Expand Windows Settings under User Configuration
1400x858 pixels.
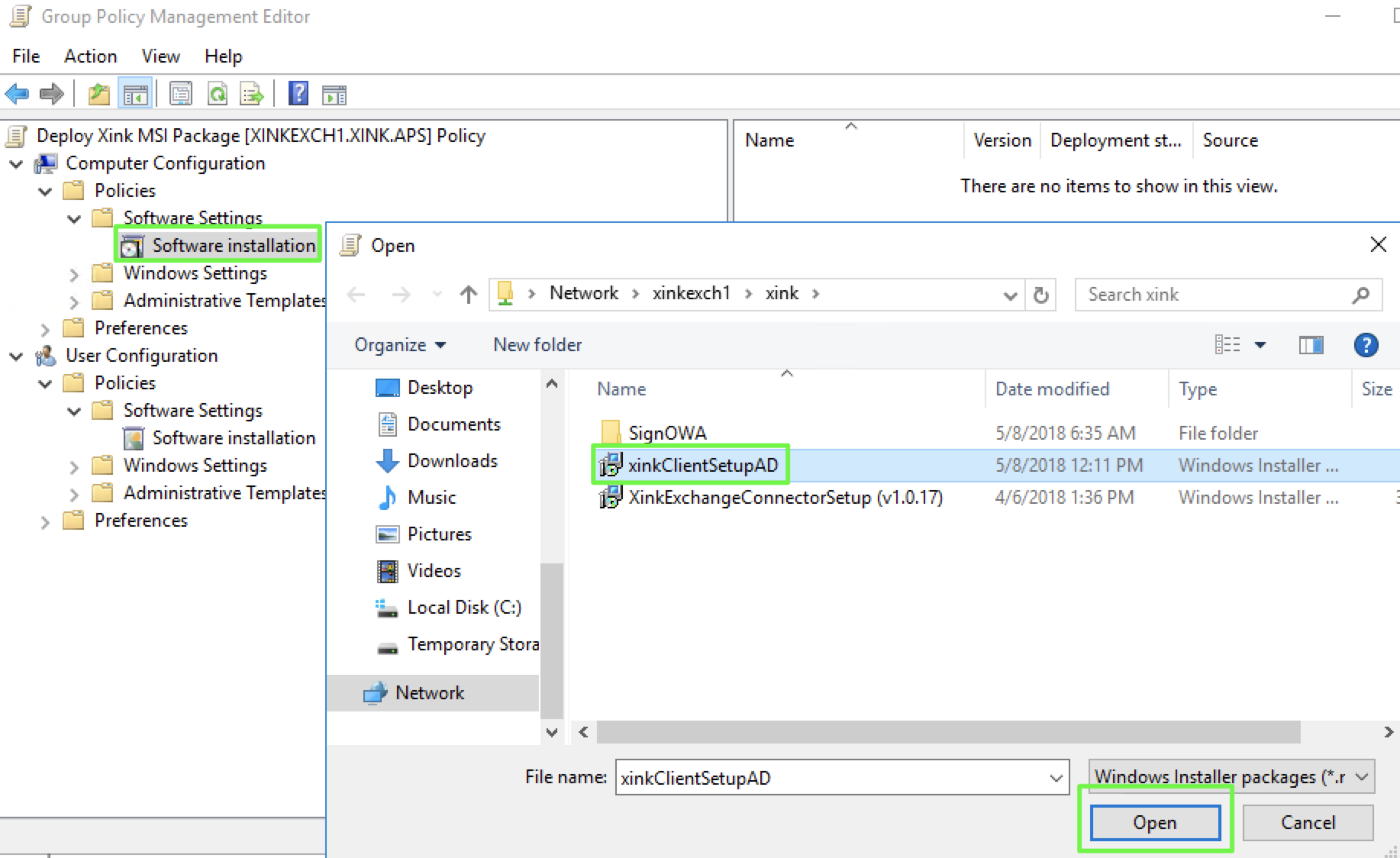pyautogui.click(x=74, y=466)
